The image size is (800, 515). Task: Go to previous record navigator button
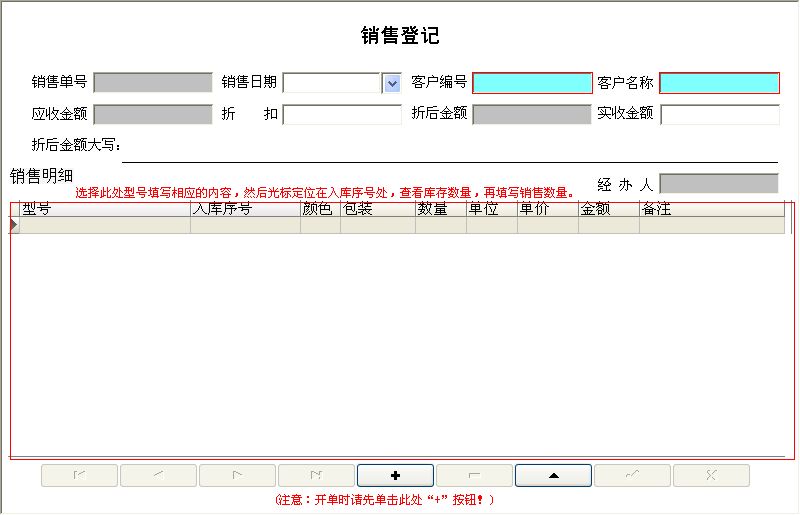(x=159, y=475)
